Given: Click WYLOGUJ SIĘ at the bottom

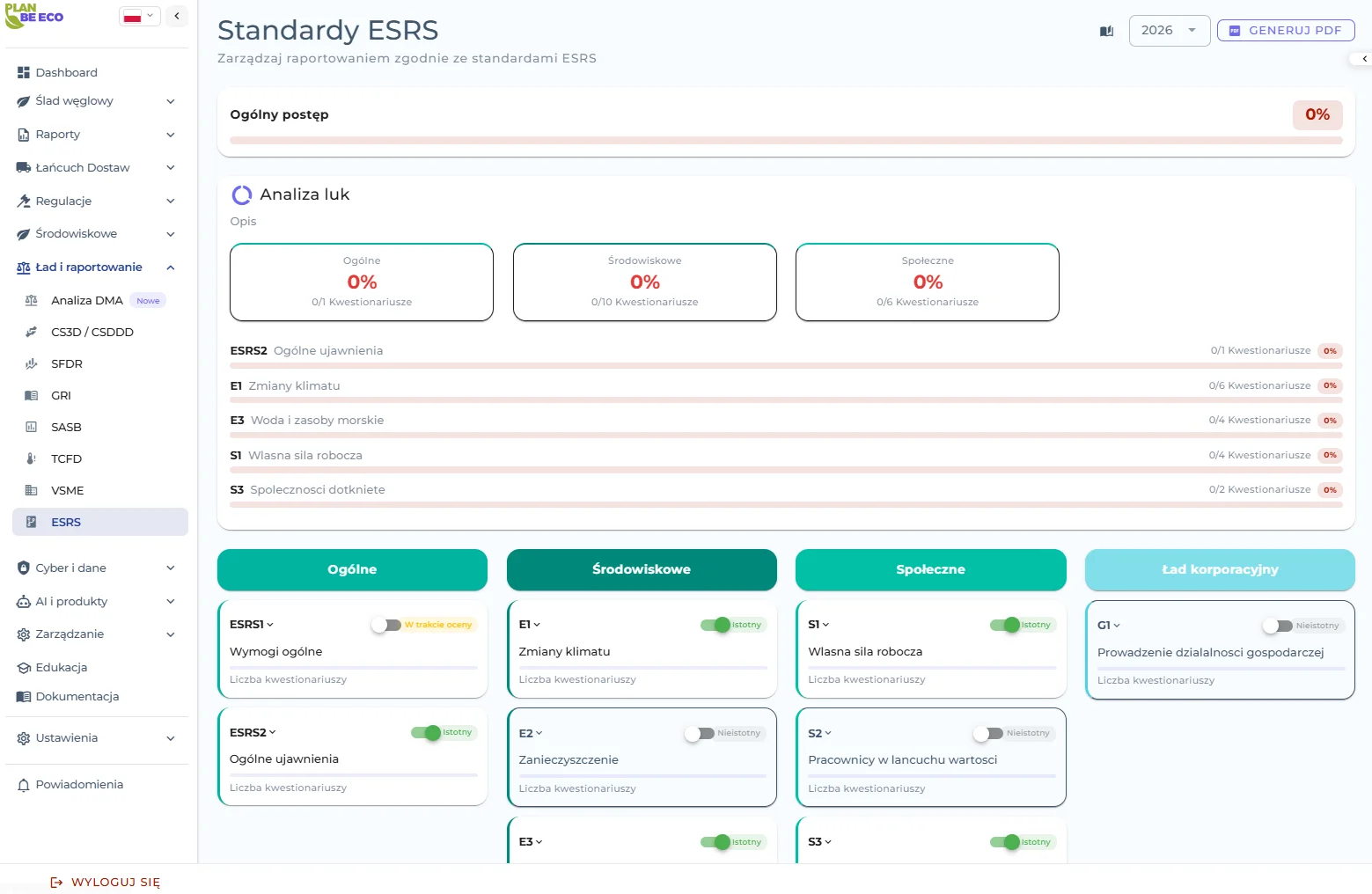Looking at the screenshot, I should coord(105,882).
